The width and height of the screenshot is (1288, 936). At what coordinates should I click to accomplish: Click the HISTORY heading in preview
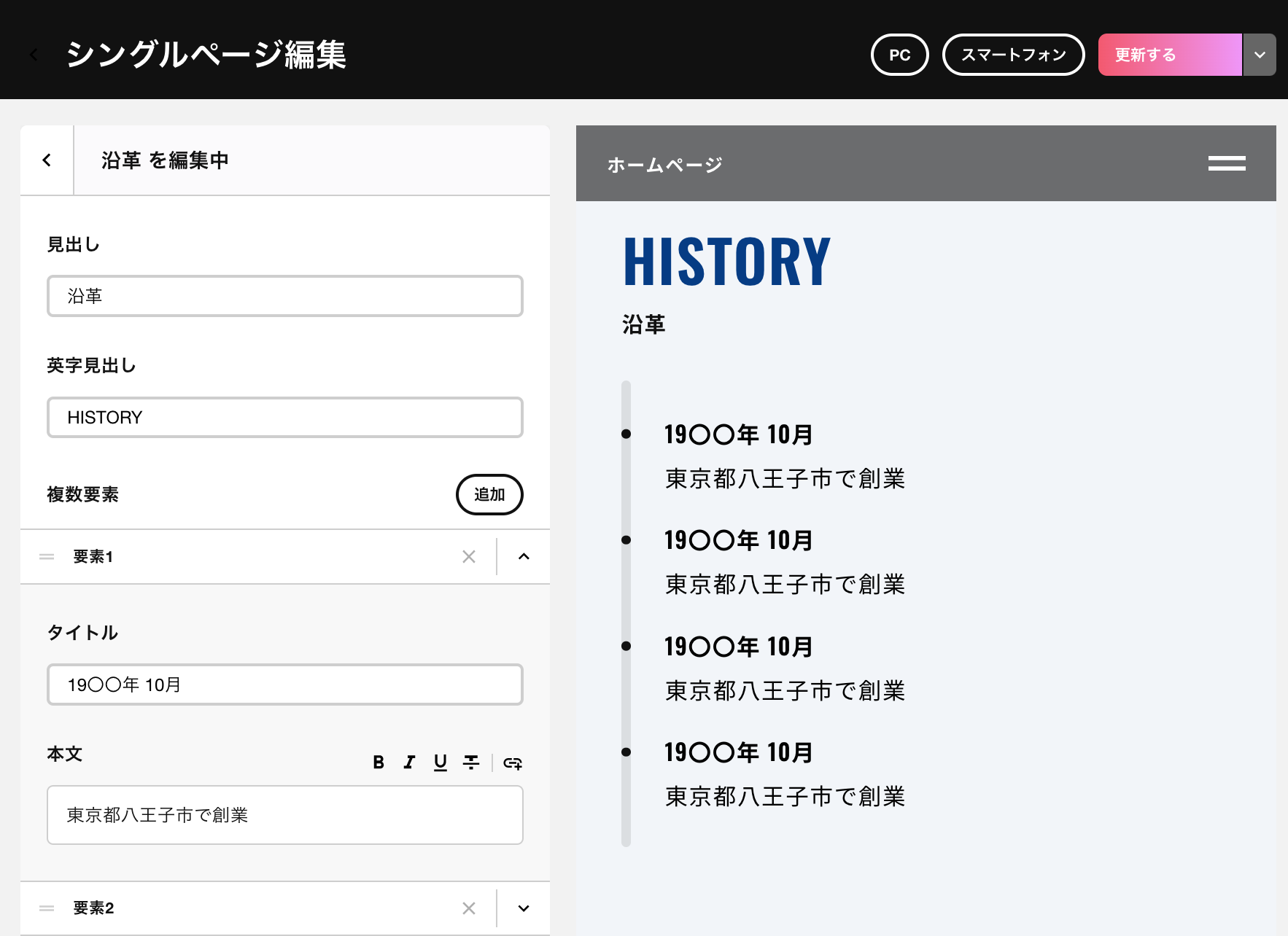coord(727,261)
